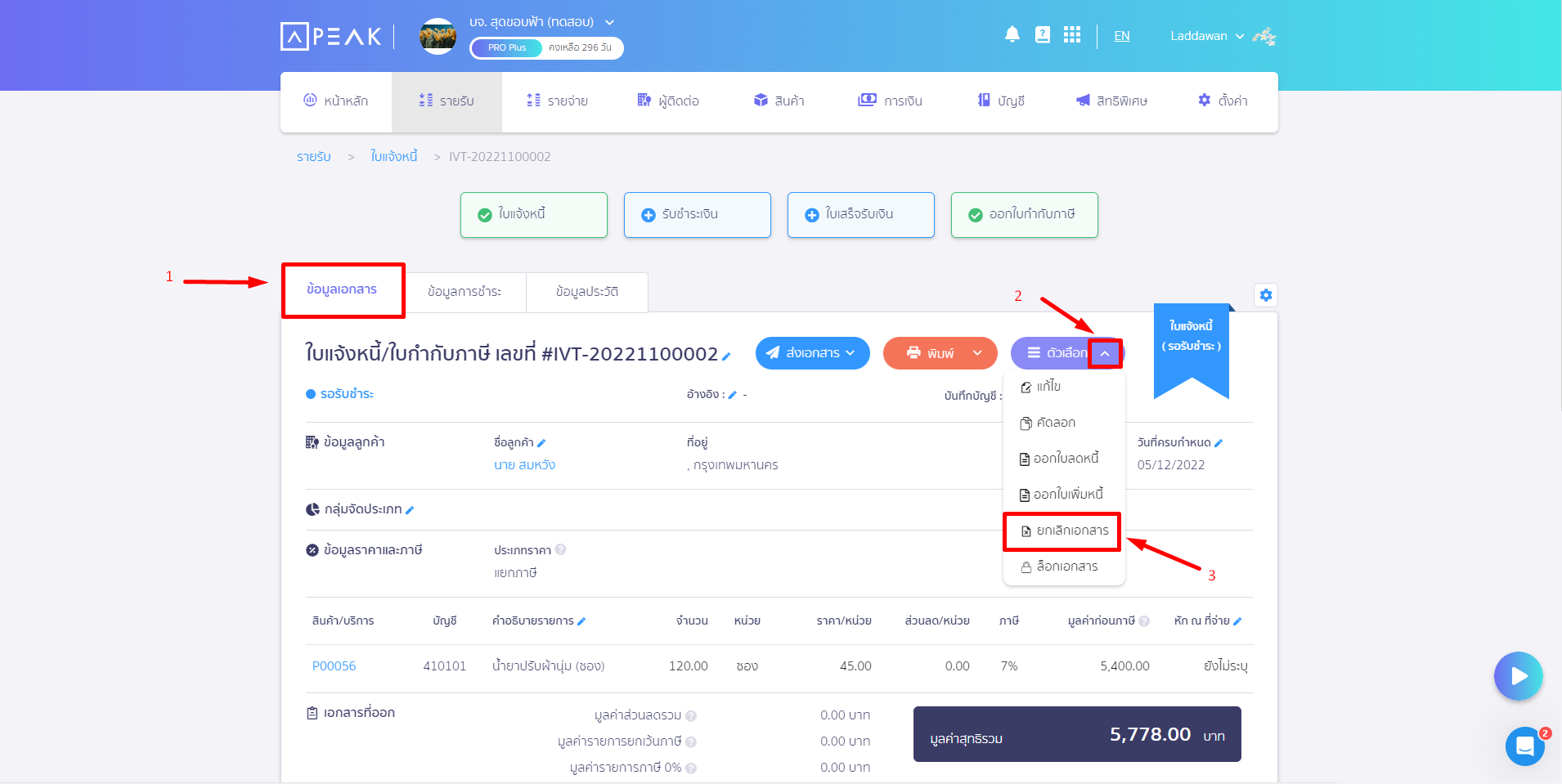Click the ออกใบกำกับภาษี workflow step
Viewport: 1562px width, 784px height.
(x=1025, y=215)
